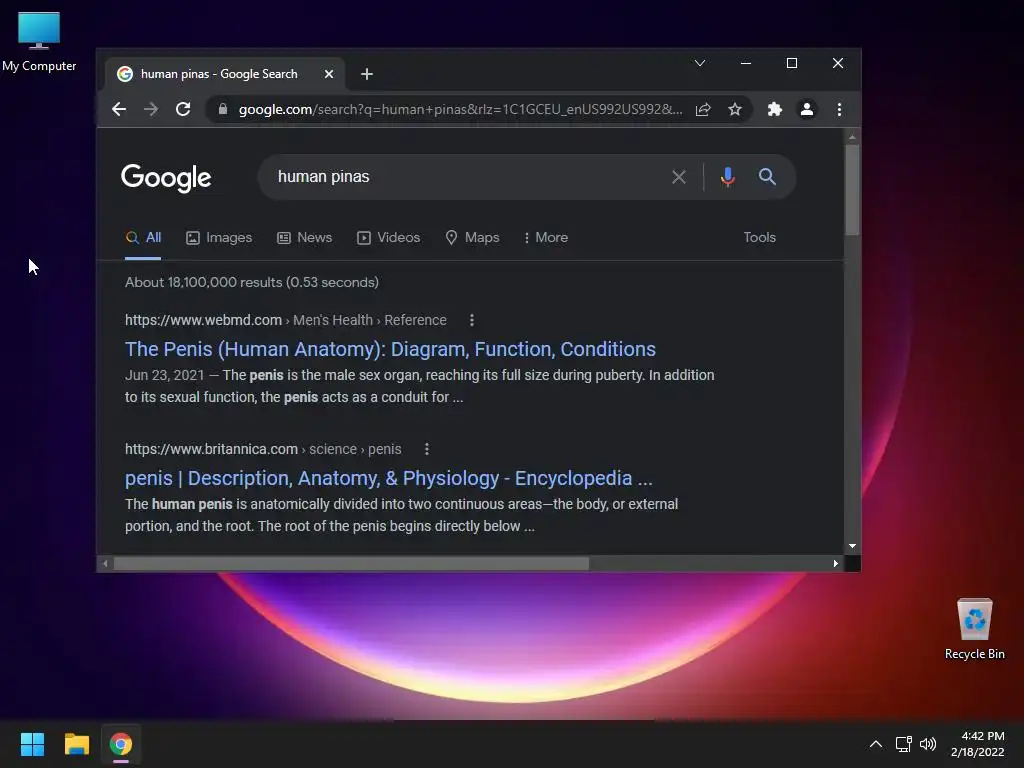Open the Chrome Extensions puzzle menu
This screenshot has width=1024, height=768.
click(x=775, y=109)
